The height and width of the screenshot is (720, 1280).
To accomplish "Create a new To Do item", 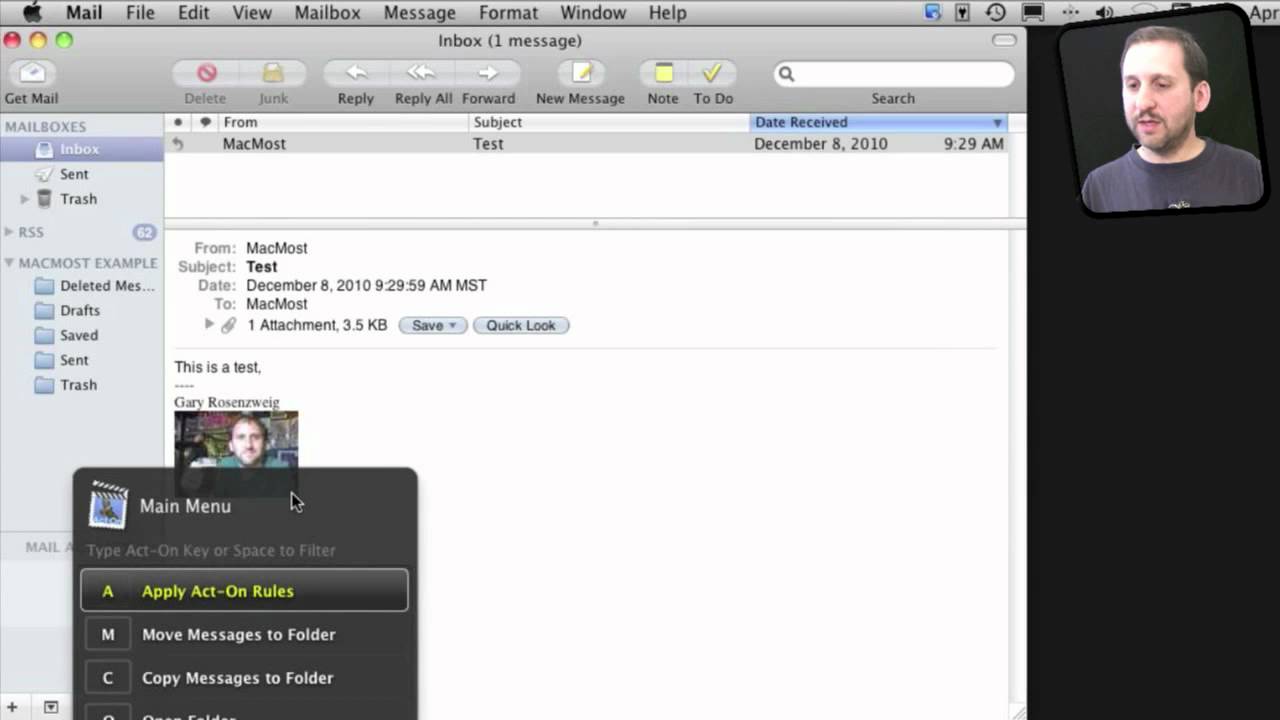I will click(712, 73).
